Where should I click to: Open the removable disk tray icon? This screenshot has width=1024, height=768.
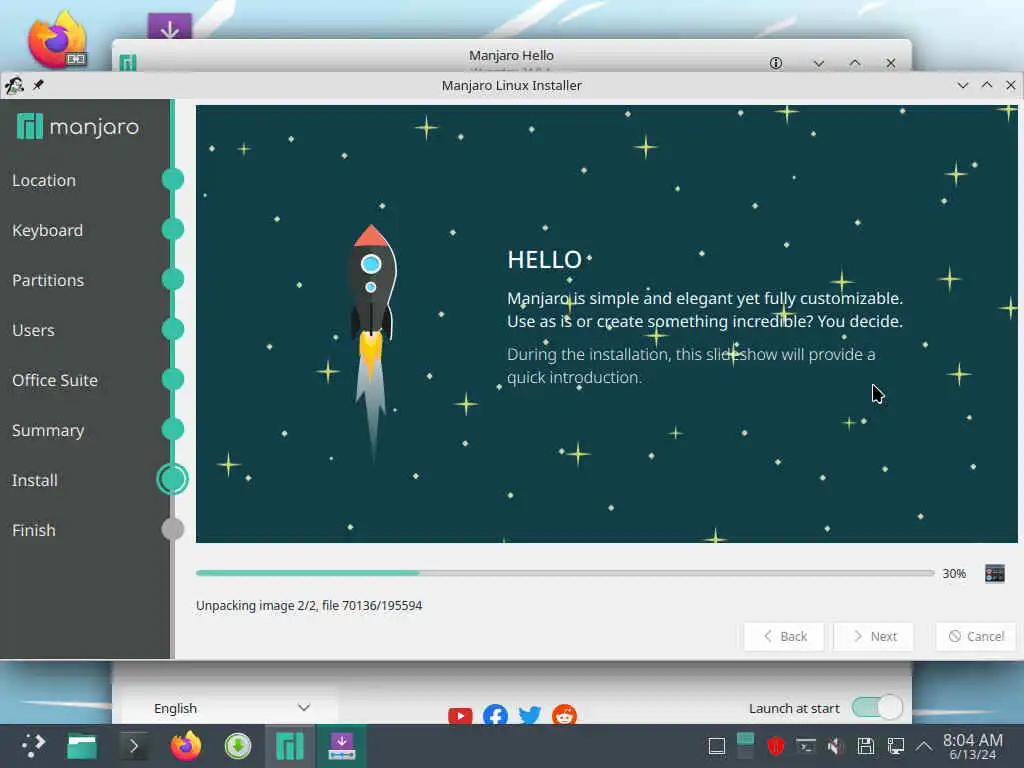pos(865,746)
